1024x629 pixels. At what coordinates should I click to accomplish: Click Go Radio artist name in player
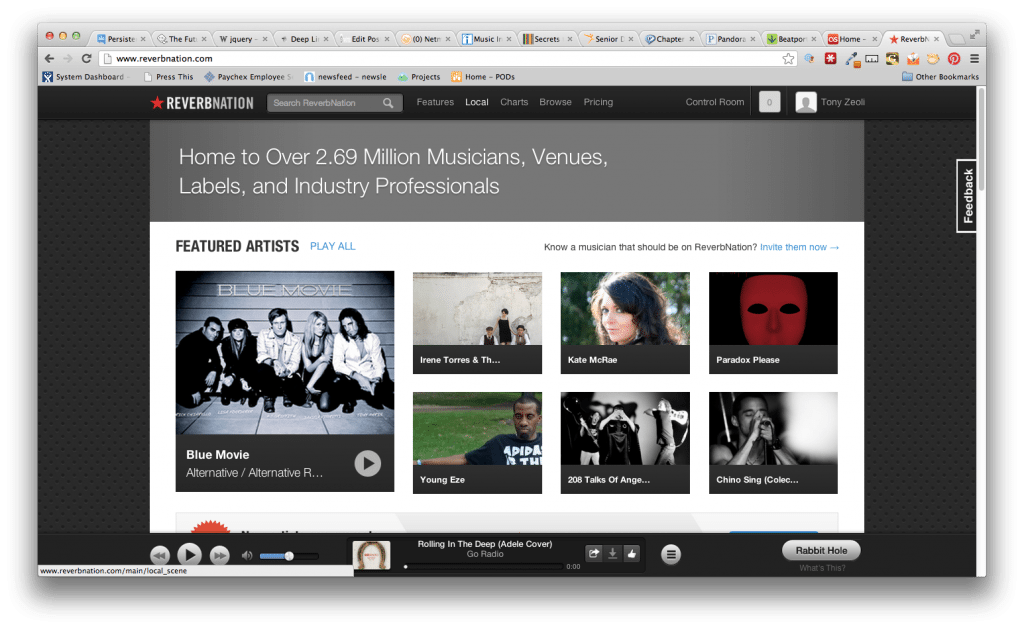pyautogui.click(x=485, y=554)
